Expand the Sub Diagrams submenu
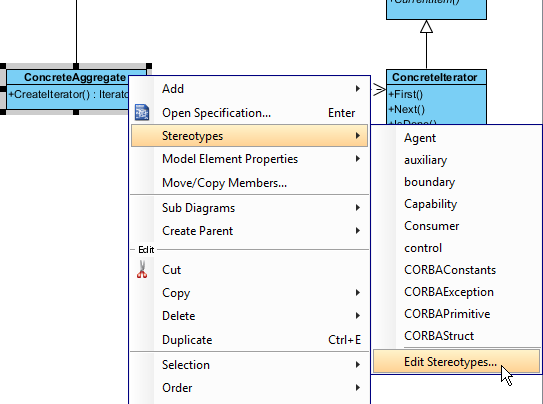This screenshot has width=543, height=404. pos(249,208)
